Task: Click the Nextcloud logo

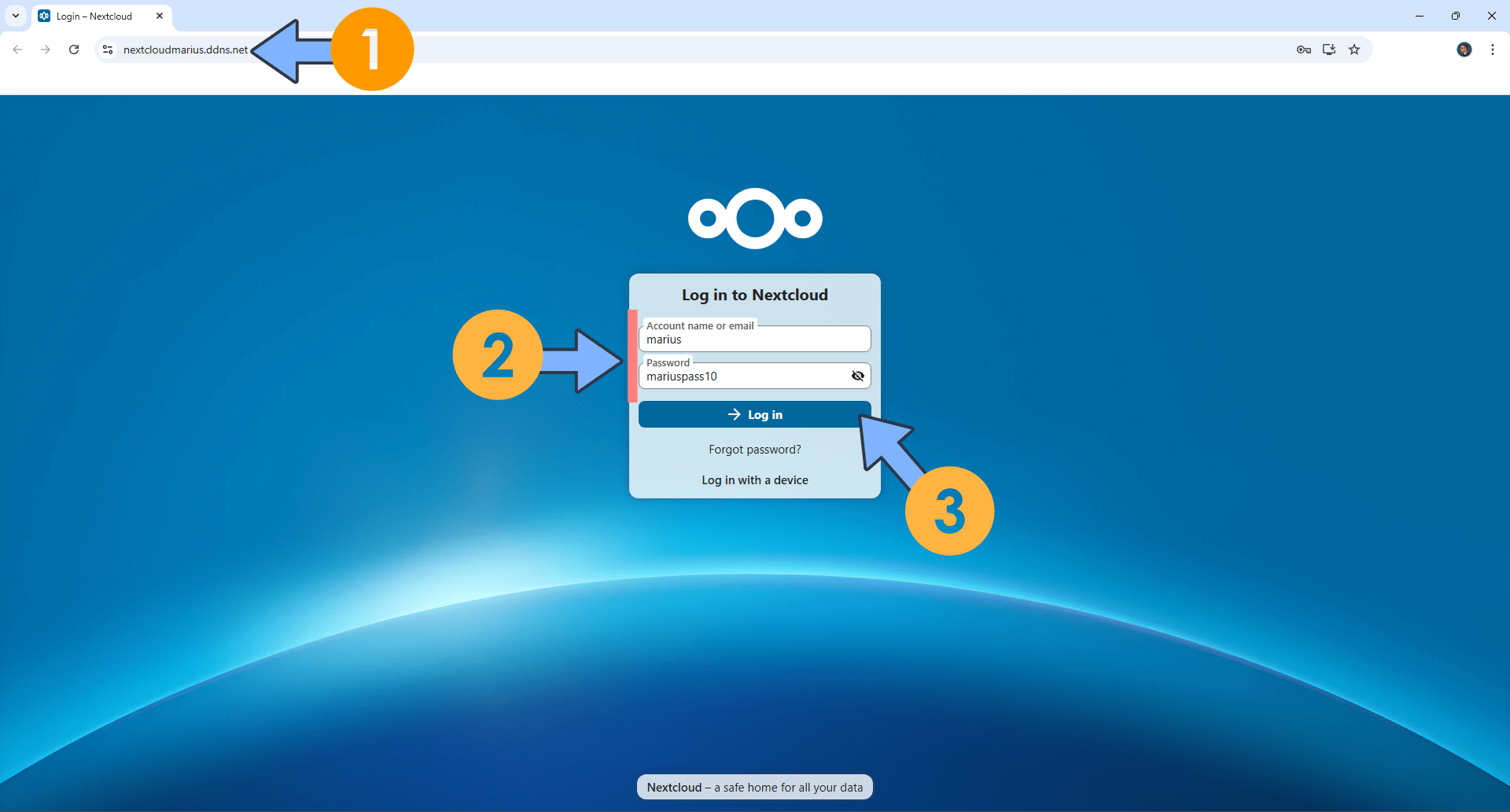Action: click(755, 219)
